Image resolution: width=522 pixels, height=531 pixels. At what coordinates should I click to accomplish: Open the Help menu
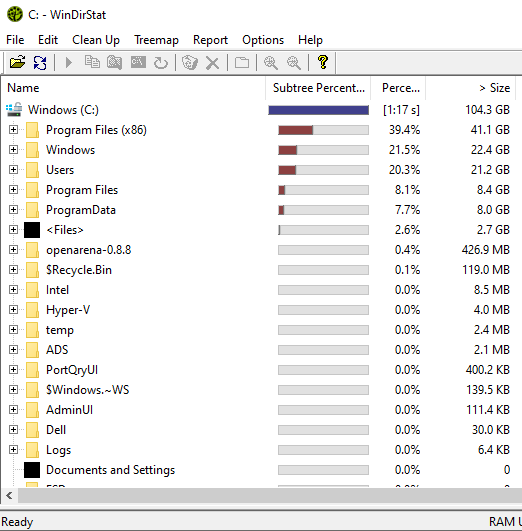coord(310,40)
